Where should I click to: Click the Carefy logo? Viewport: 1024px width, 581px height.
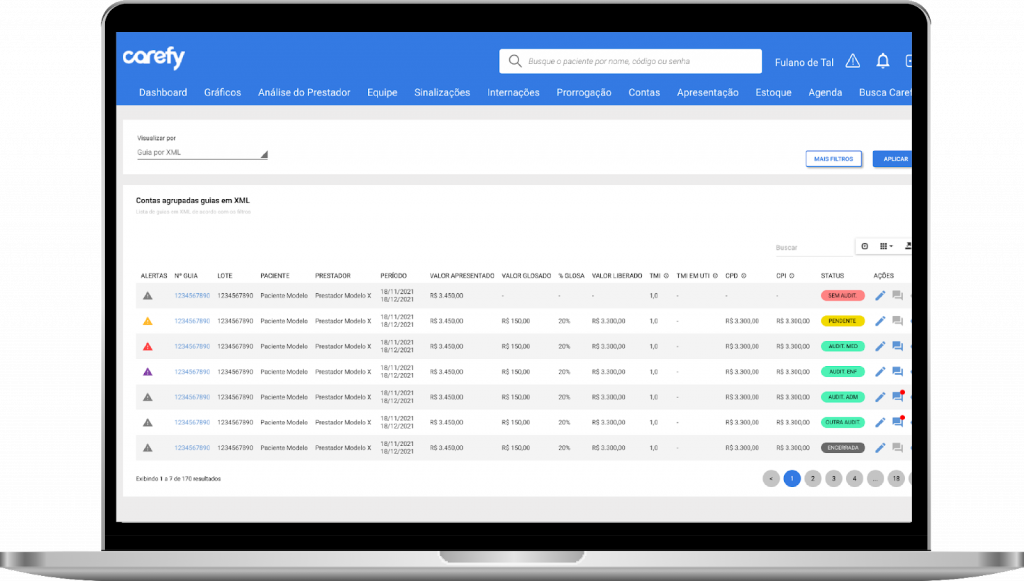[154, 58]
